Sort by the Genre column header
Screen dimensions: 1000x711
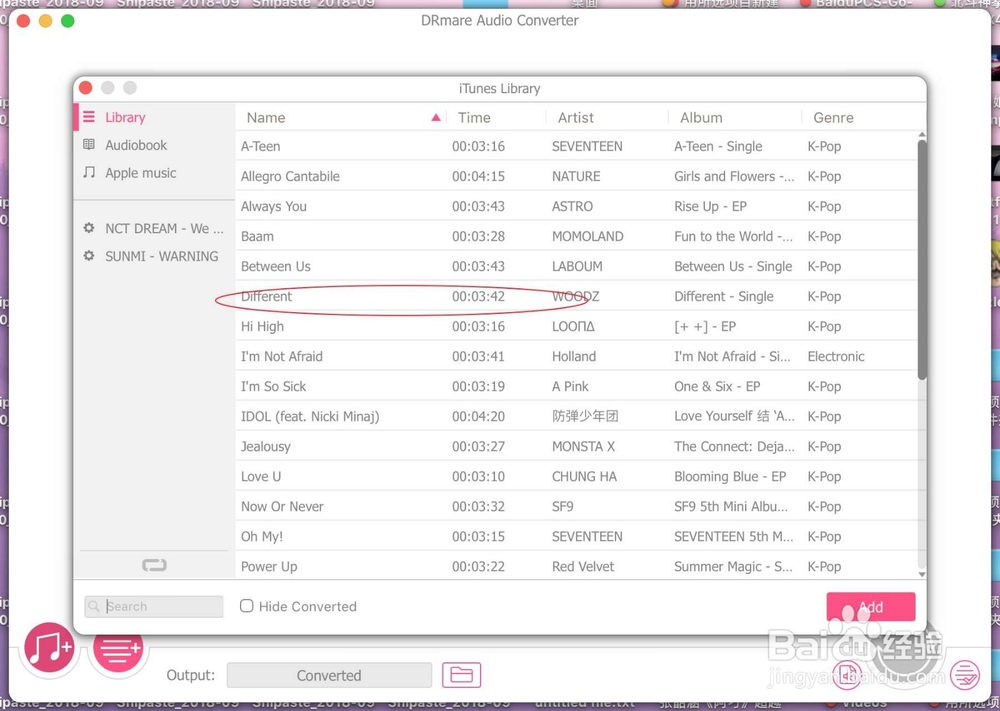tap(834, 117)
